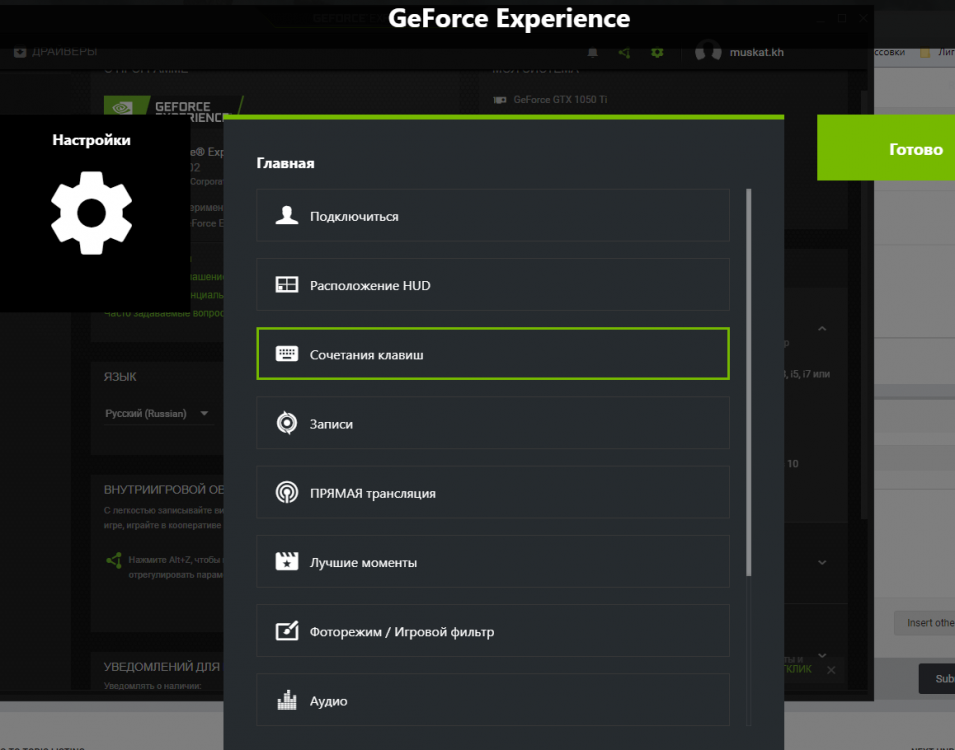This screenshot has width=955, height=750.
Task: Click the Расположение HUD layout icon
Action: coord(287,285)
